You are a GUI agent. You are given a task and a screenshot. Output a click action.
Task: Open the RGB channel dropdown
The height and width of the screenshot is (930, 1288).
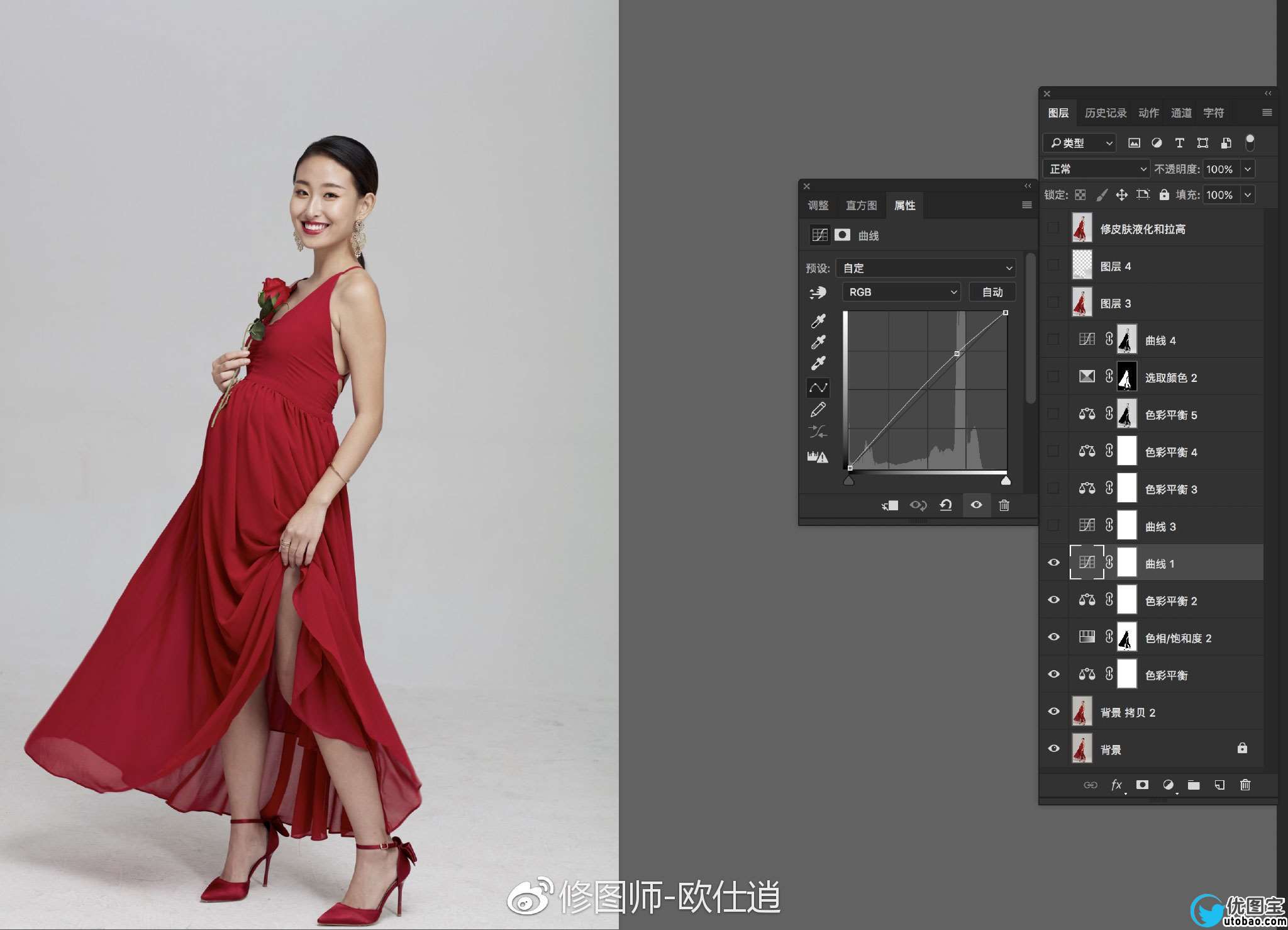click(901, 292)
